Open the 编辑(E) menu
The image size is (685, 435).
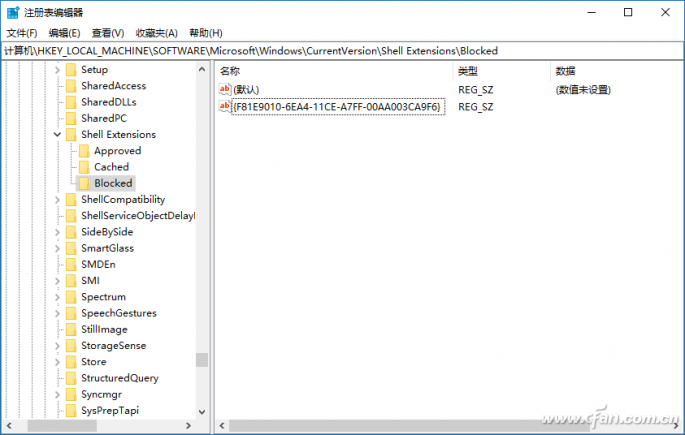pos(65,33)
